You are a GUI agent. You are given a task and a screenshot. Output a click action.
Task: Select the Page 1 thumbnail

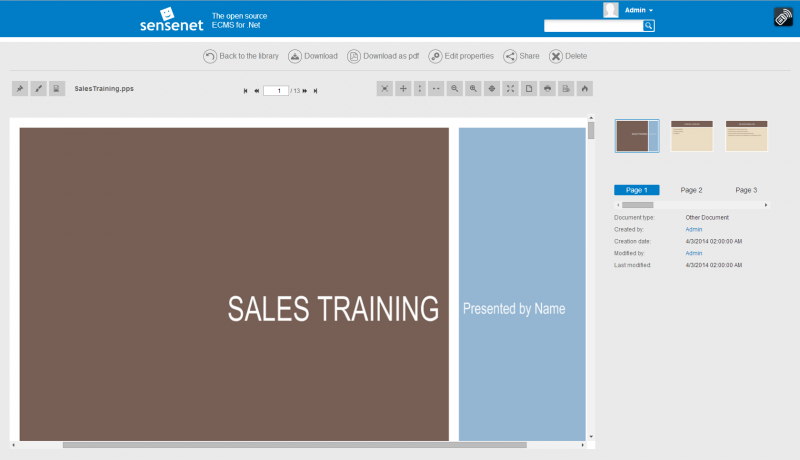pyautogui.click(x=637, y=136)
